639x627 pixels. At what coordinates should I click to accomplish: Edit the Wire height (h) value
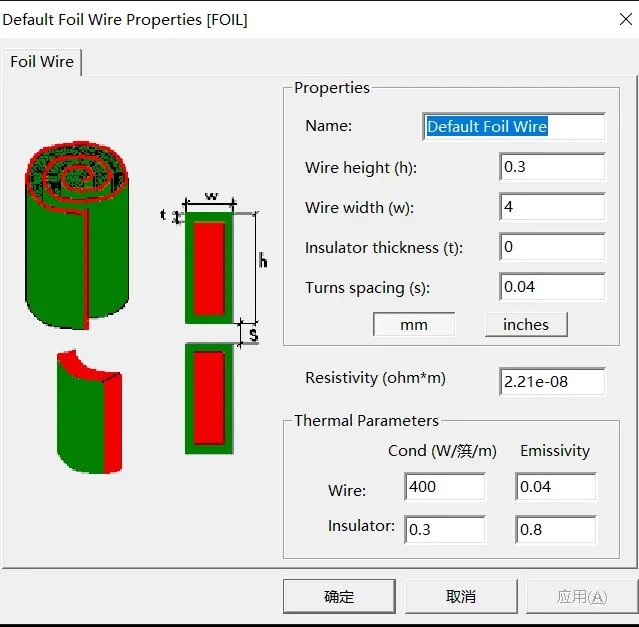552,167
